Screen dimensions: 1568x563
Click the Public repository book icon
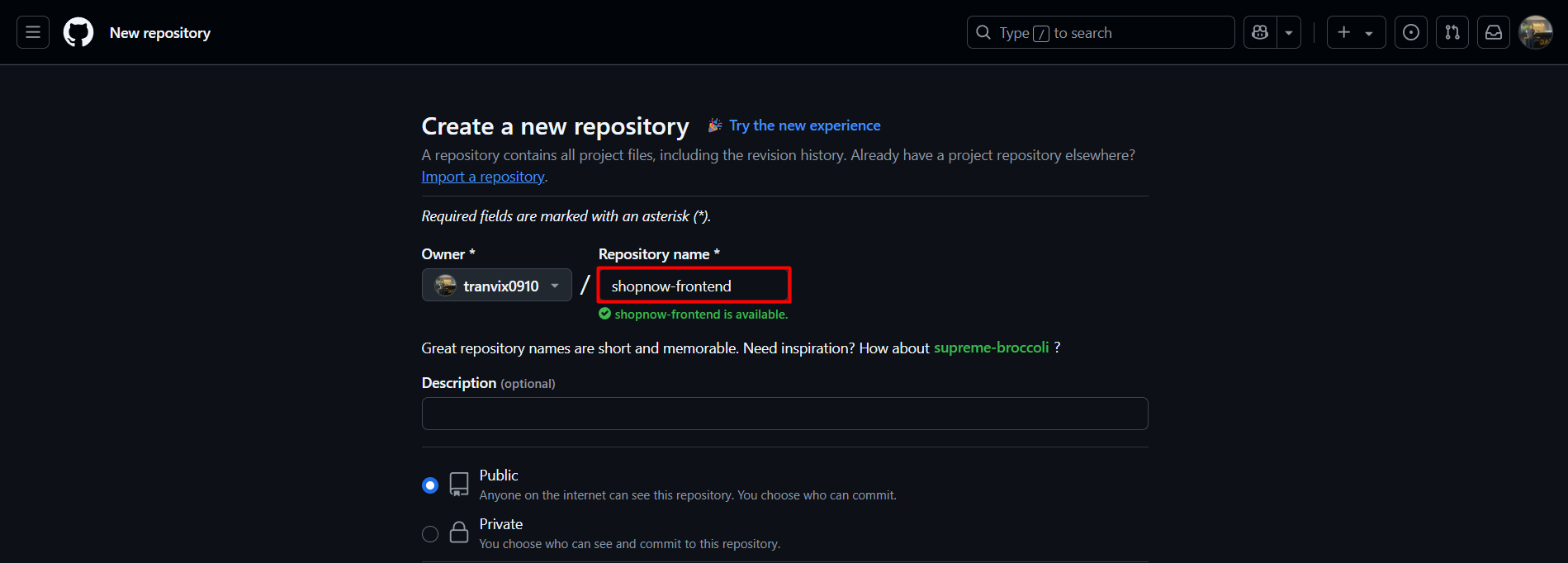[459, 485]
